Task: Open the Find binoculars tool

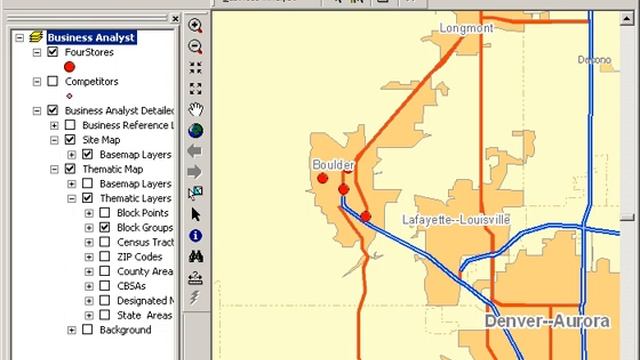Action: 196,256
